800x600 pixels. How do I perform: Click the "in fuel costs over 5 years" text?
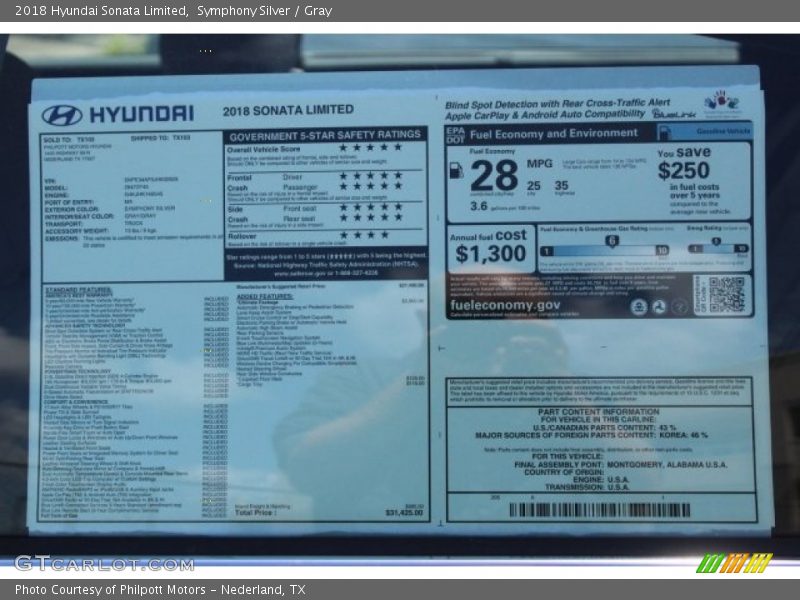click(x=694, y=191)
